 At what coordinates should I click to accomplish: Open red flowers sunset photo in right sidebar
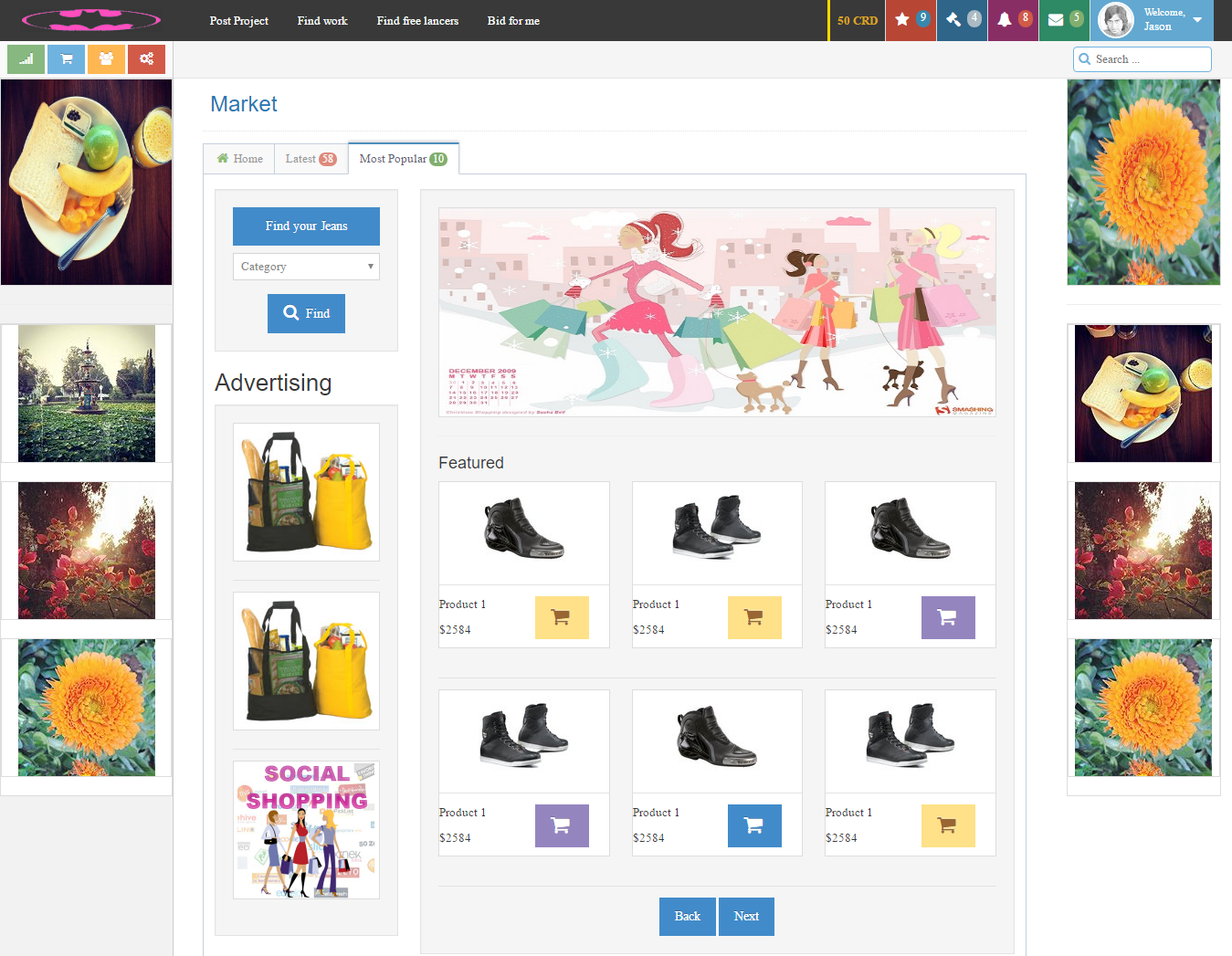pyautogui.click(x=1143, y=551)
